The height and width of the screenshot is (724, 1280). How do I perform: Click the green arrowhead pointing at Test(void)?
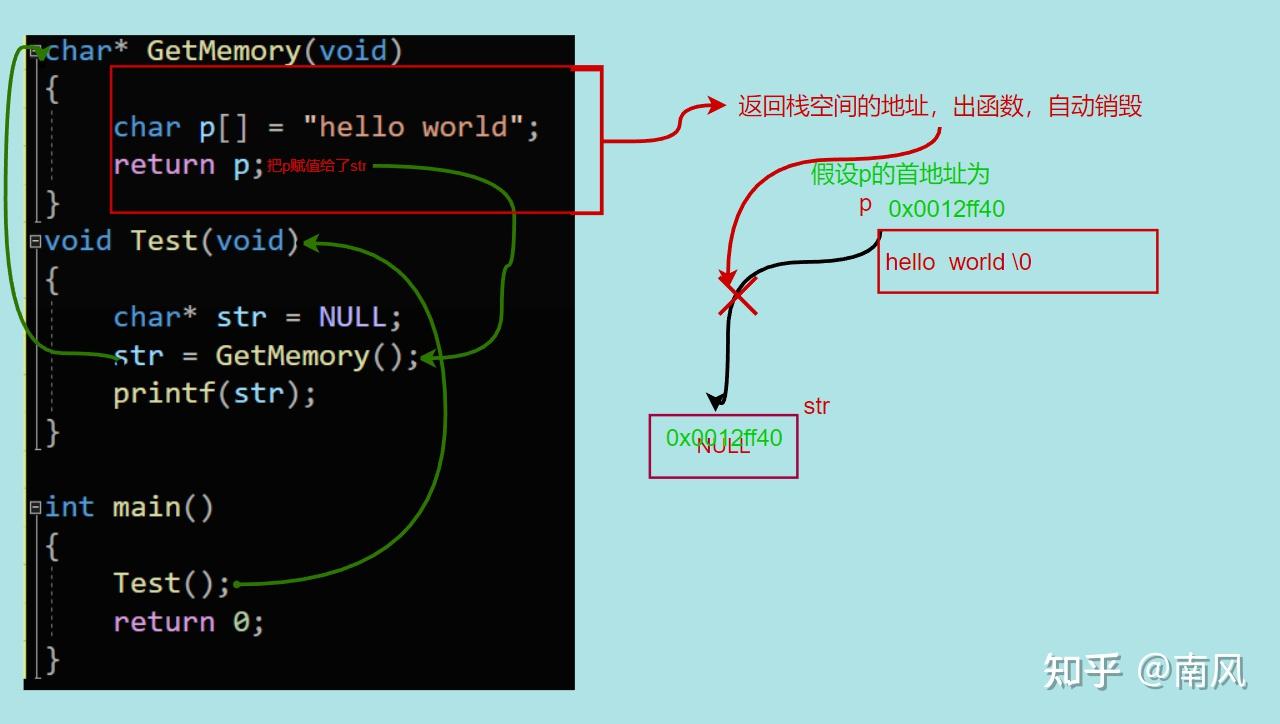pos(310,242)
